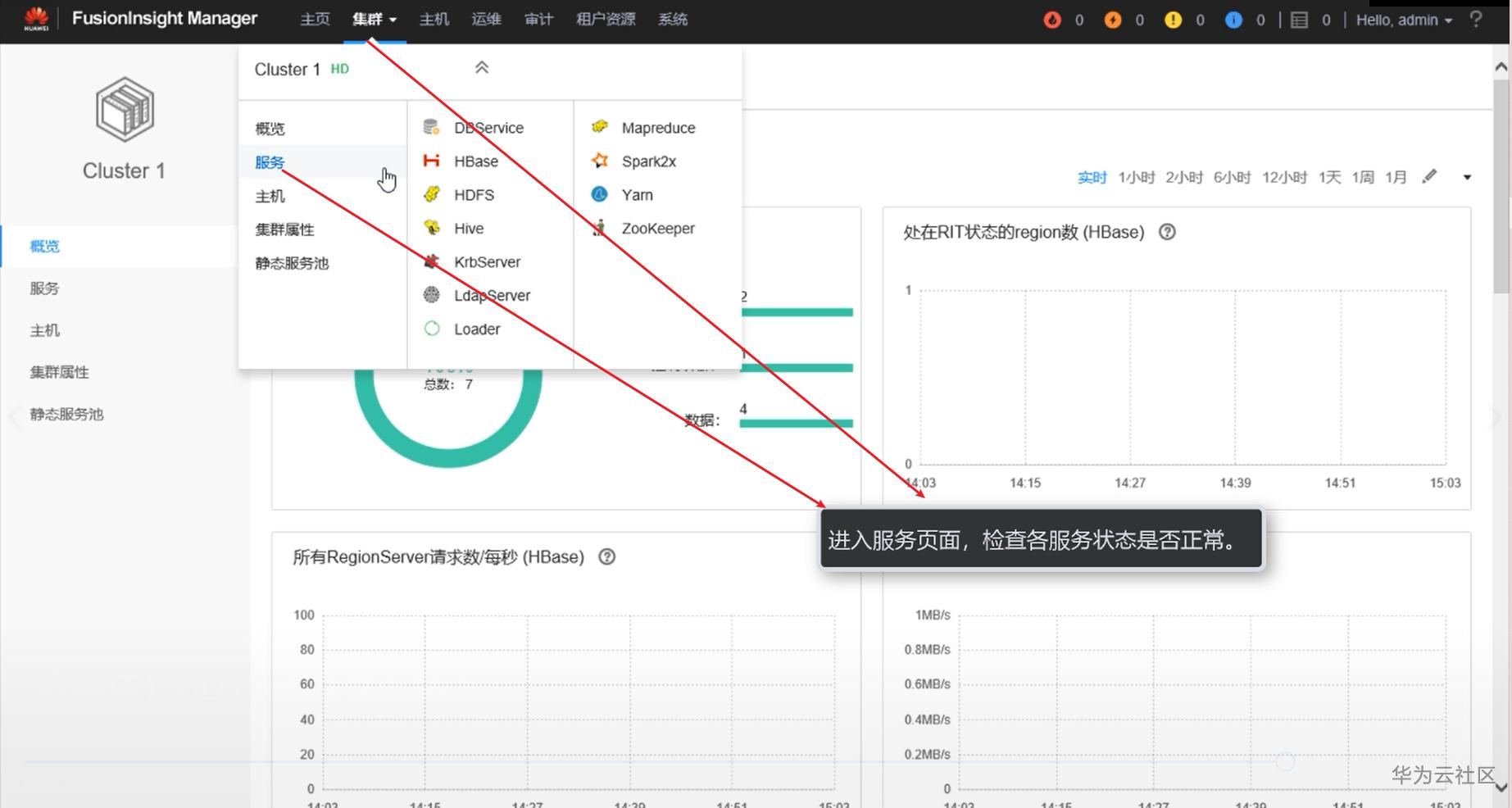
Task: Expand the chart options dropdown arrow
Action: point(1467,177)
